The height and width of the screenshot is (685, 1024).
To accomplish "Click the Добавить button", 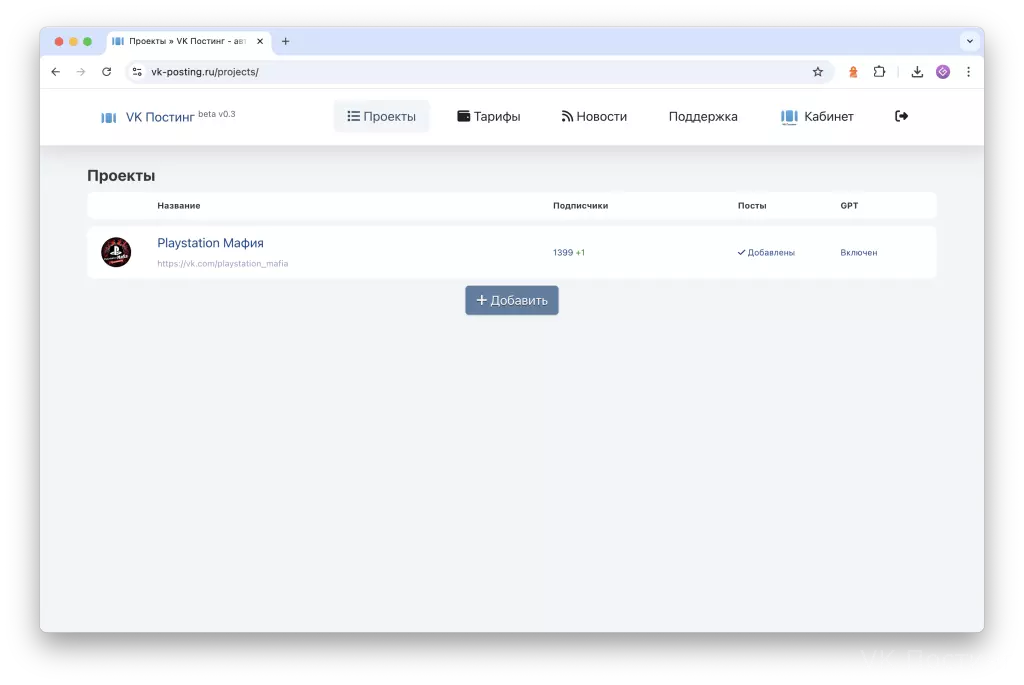I will pyautogui.click(x=511, y=300).
